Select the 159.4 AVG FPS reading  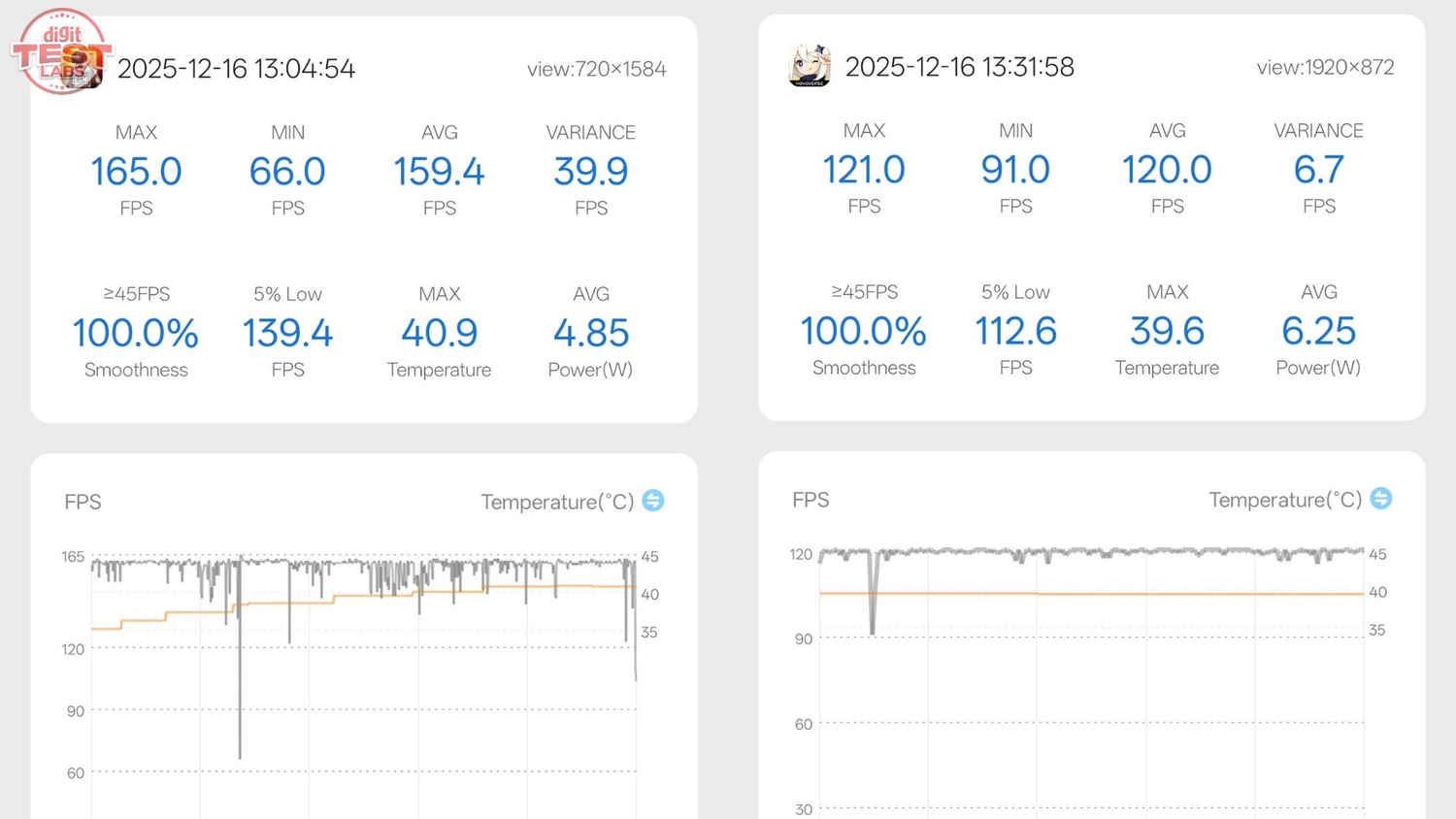pyautogui.click(x=439, y=172)
